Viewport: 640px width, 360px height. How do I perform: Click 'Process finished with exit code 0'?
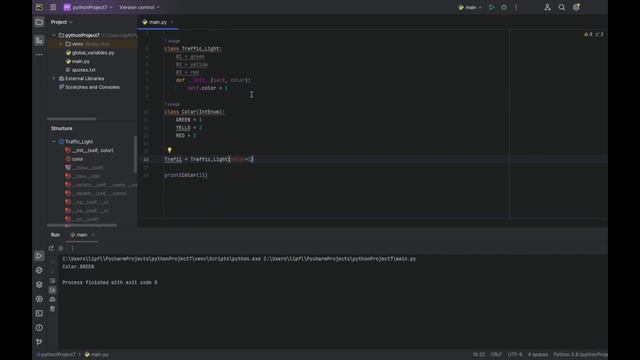tap(110, 282)
